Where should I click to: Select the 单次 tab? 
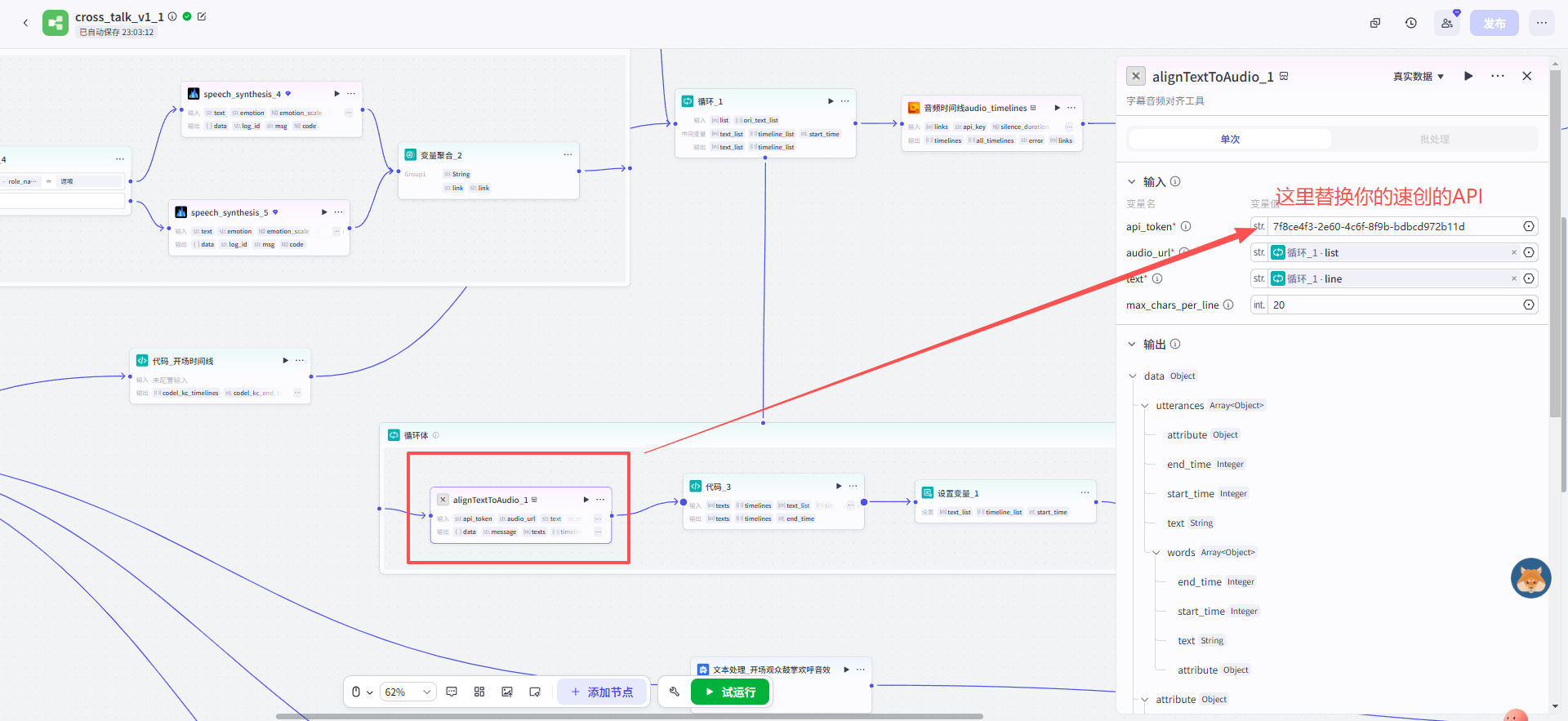(1230, 139)
